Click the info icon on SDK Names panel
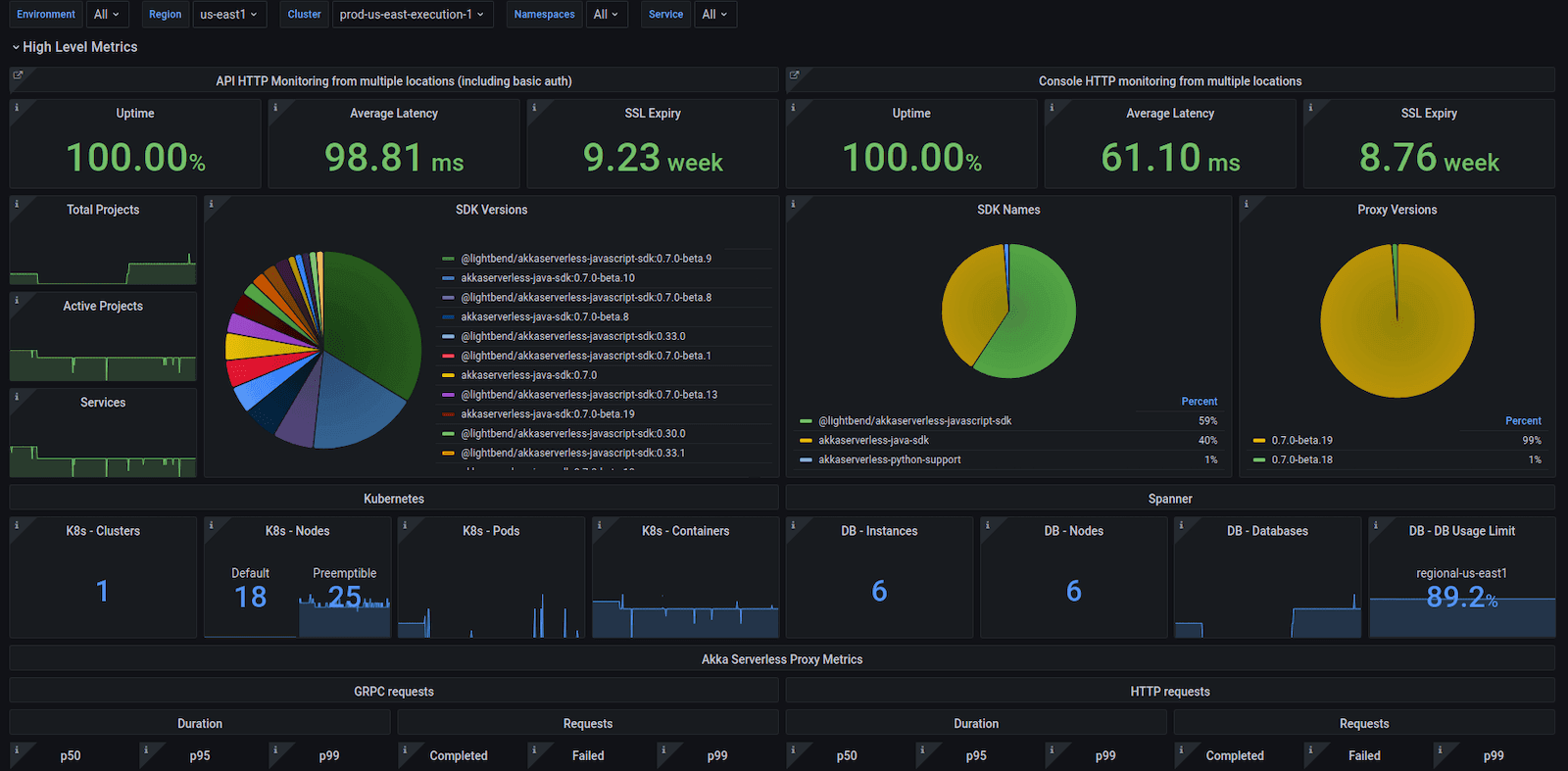This screenshot has height=771, width=1568. tap(793, 204)
